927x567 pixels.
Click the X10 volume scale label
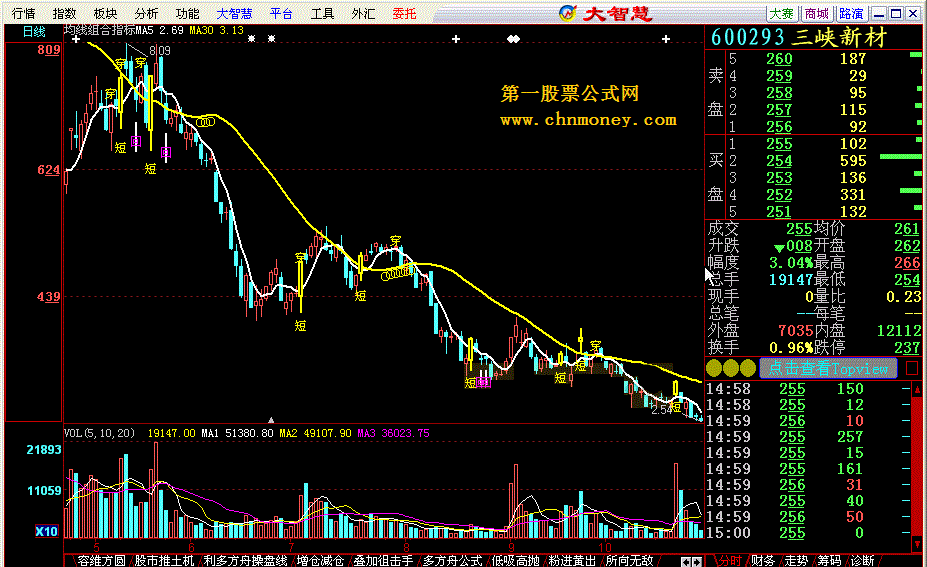(x=46, y=531)
